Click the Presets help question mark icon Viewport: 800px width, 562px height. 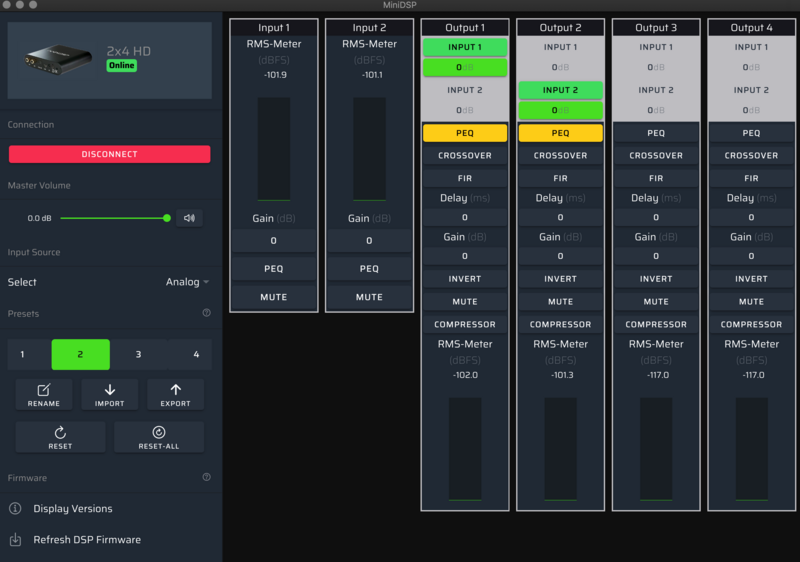pyautogui.click(x=206, y=313)
